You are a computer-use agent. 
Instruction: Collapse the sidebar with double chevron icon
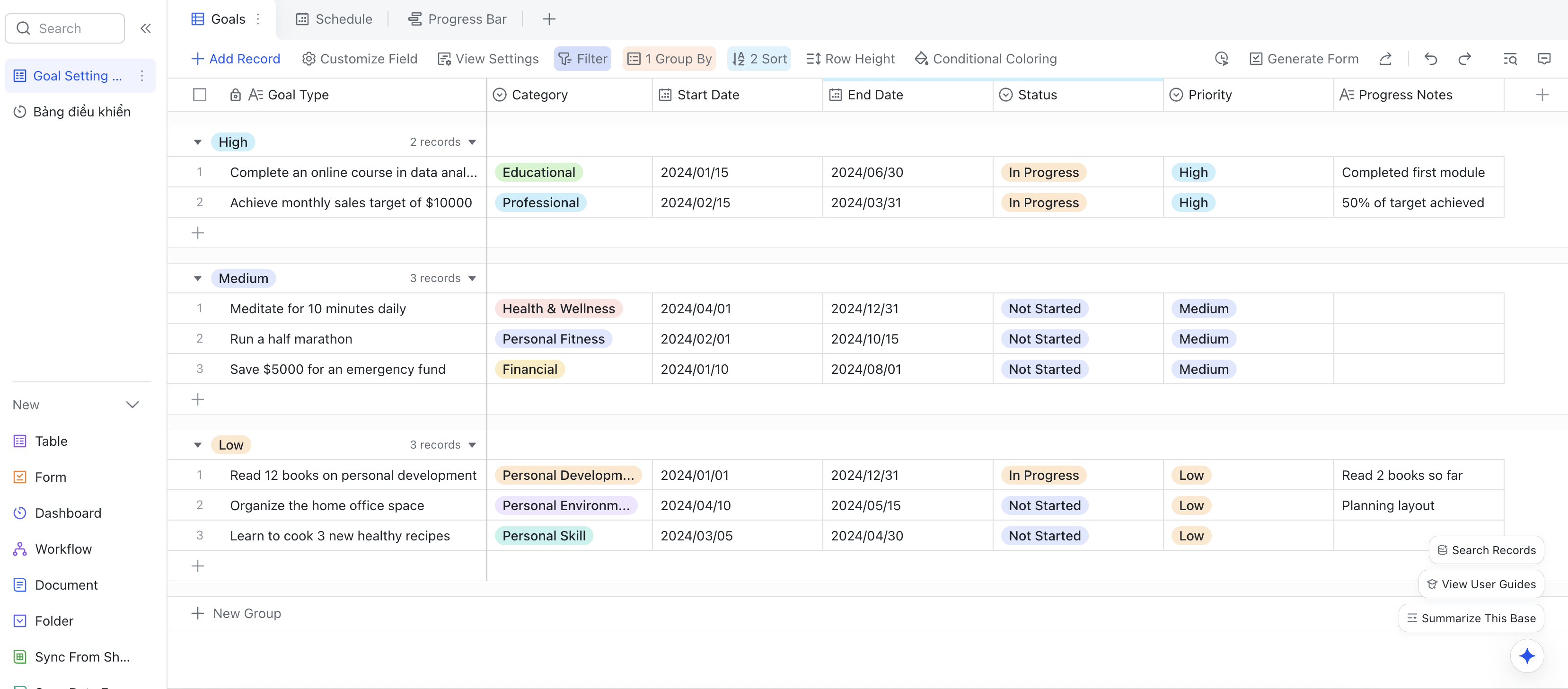[x=145, y=28]
